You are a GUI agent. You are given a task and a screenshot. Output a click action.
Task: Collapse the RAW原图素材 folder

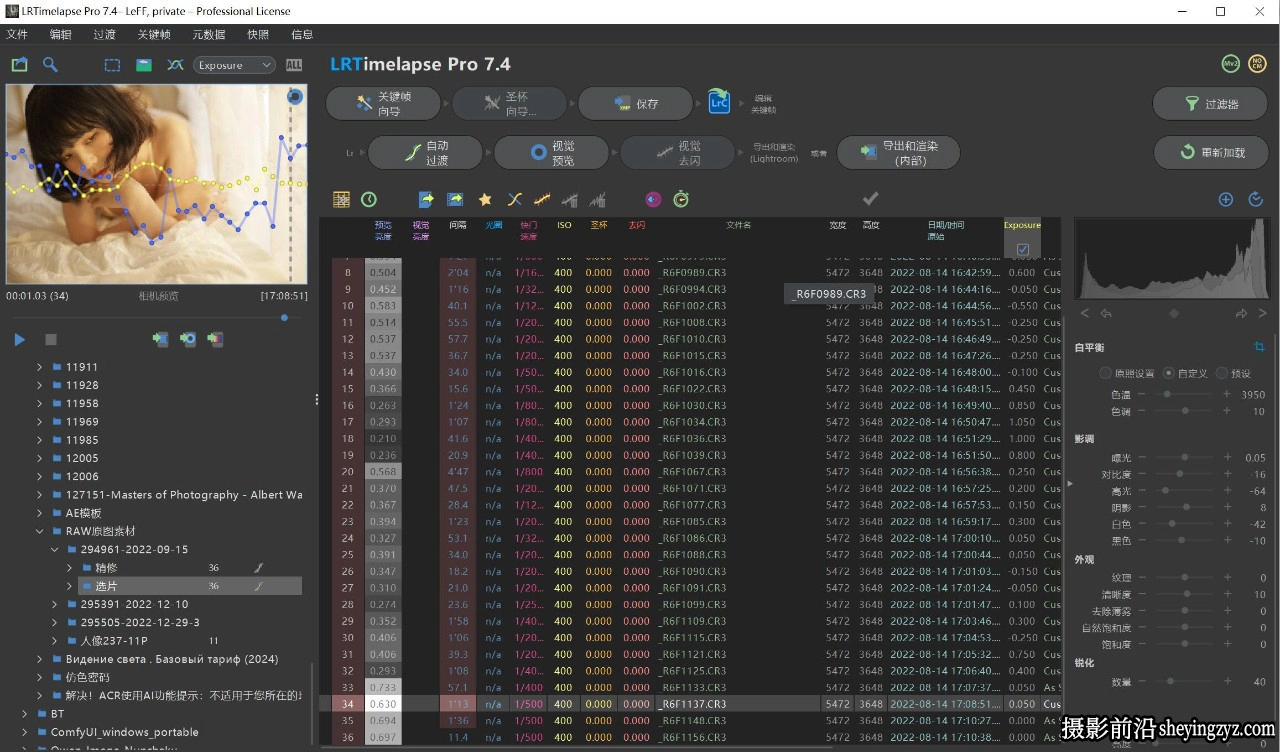click(39, 531)
